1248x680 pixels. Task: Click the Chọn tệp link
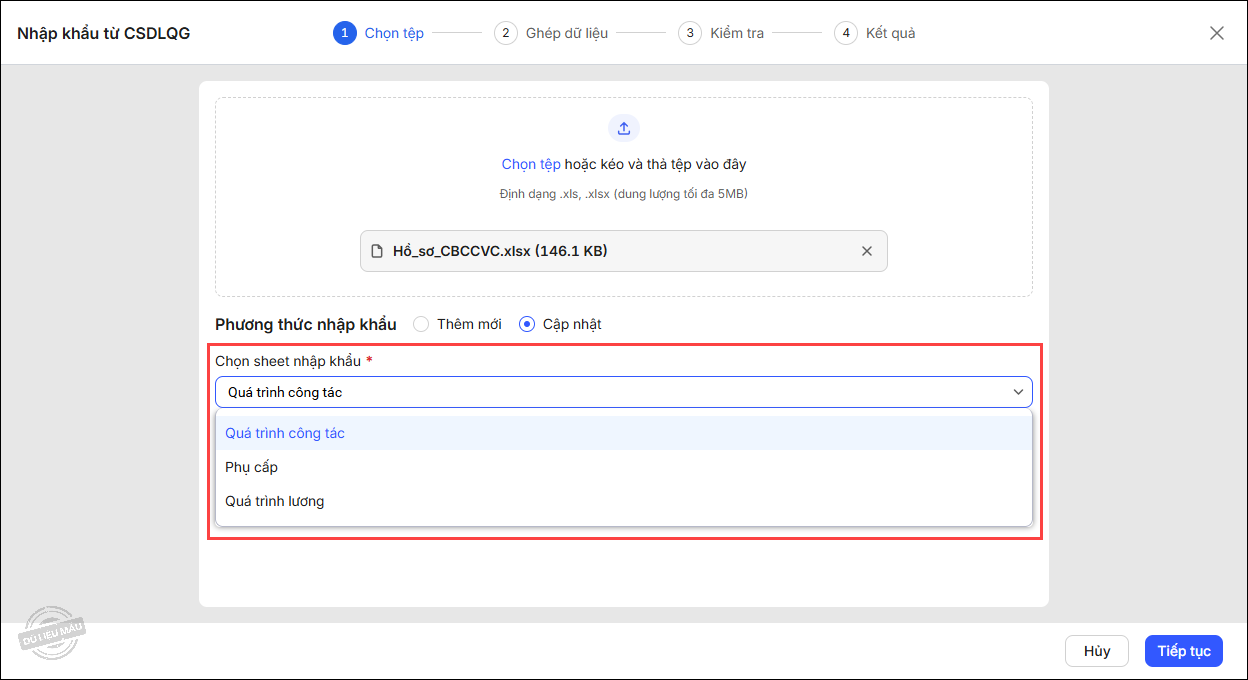point(531,164)
